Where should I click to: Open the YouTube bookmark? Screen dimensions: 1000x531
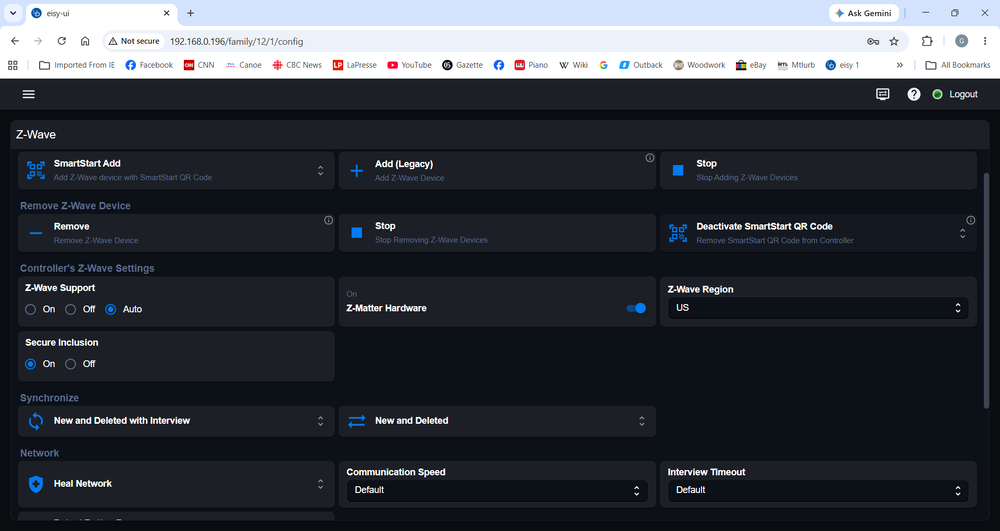409,65
